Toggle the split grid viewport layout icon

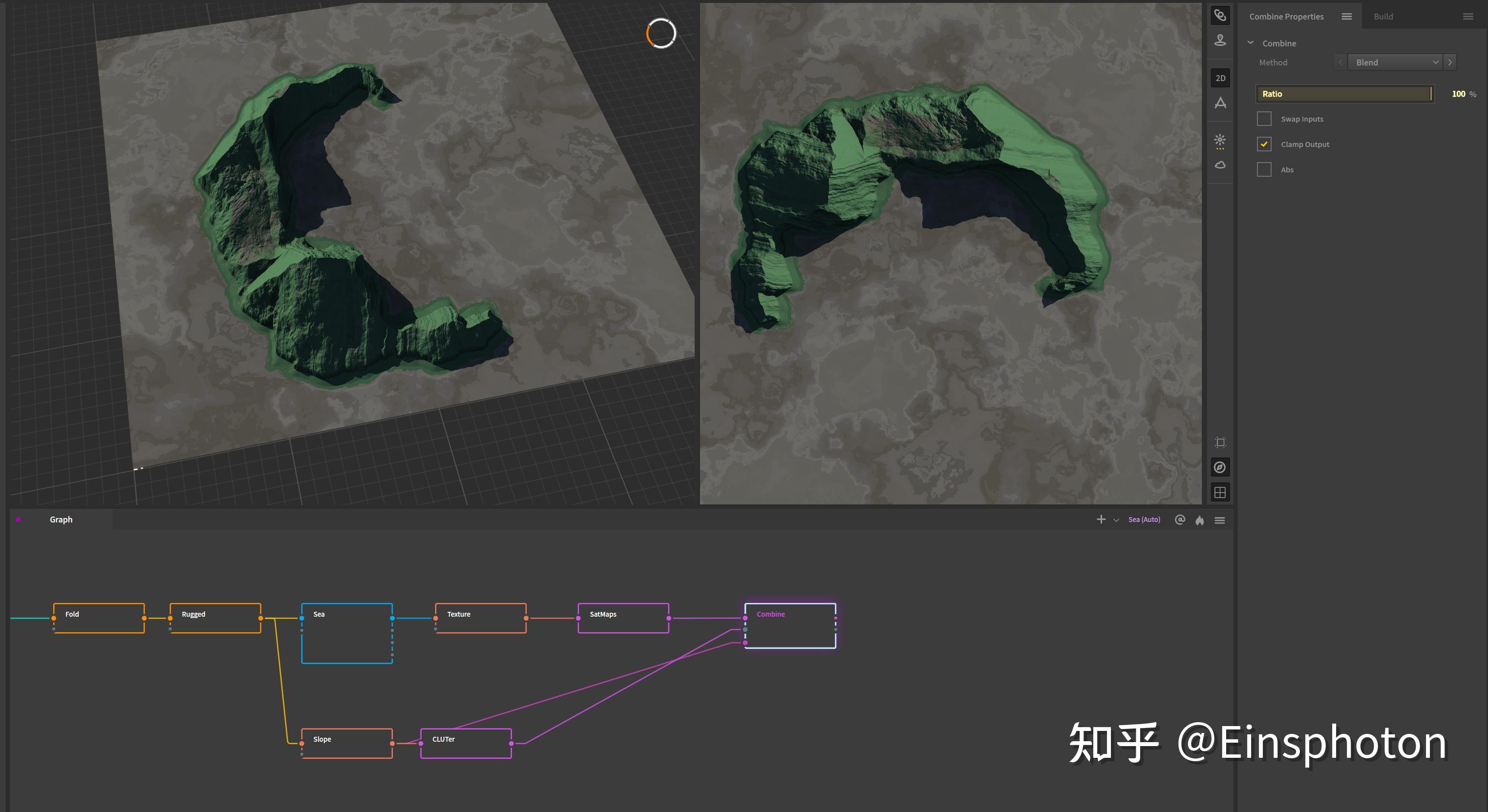[1219, 493]
